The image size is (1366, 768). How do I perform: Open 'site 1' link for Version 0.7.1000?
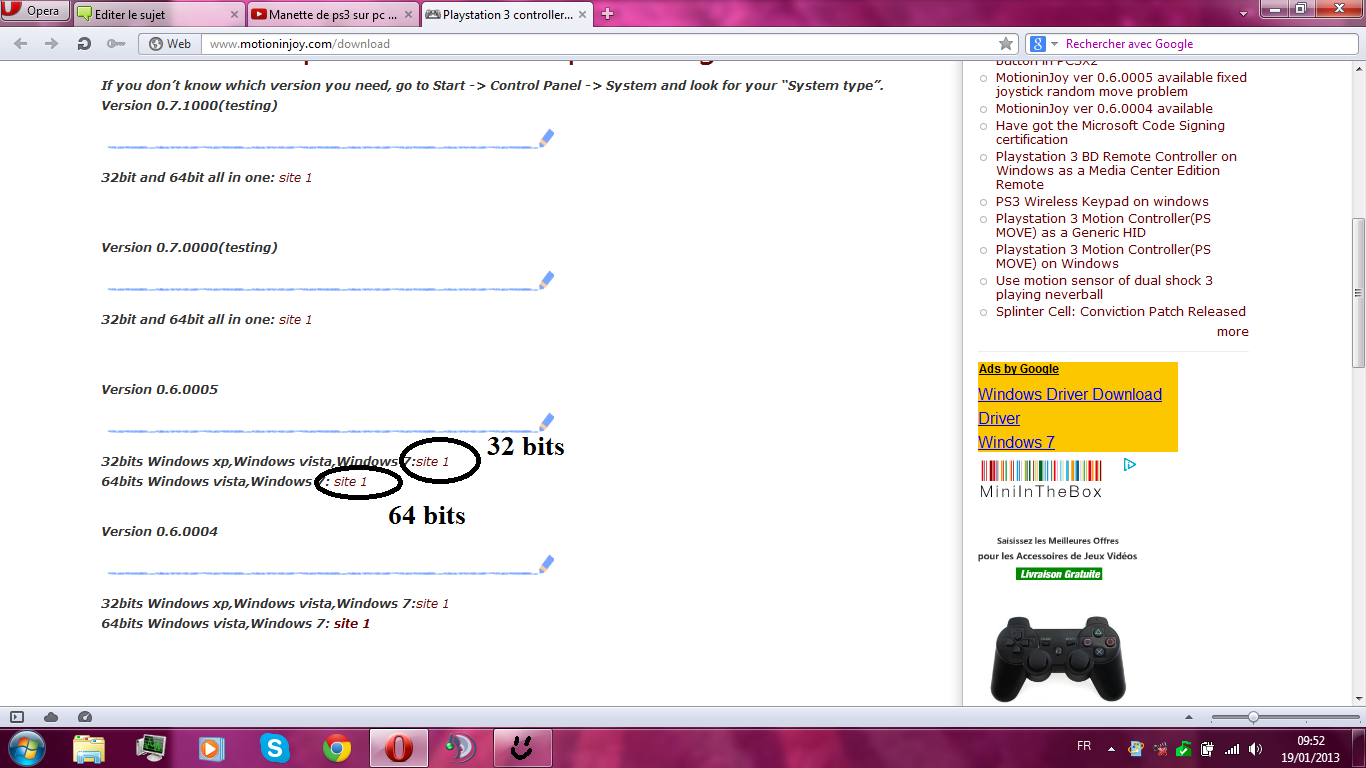click(295, 178)
